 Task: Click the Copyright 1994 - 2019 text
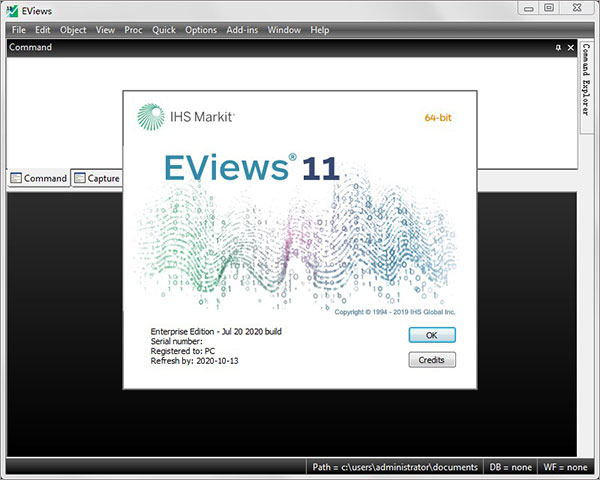pyautogui.click(x=395, y=312)
